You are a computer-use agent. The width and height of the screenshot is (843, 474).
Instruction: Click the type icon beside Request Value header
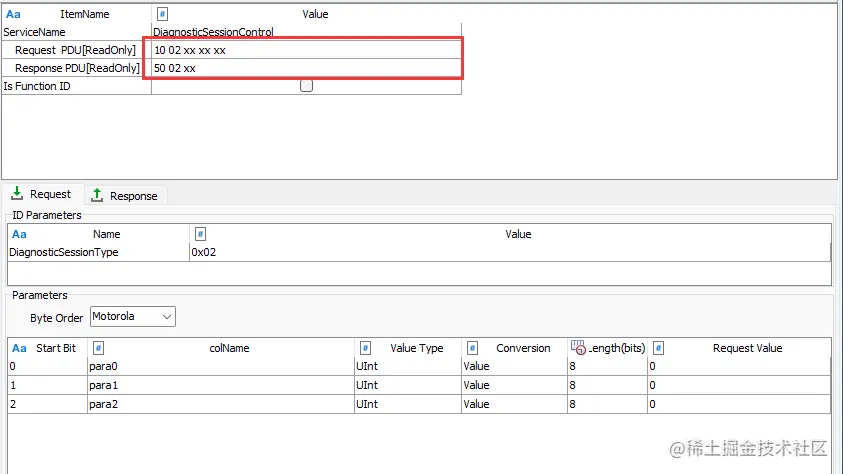[659, 348]
